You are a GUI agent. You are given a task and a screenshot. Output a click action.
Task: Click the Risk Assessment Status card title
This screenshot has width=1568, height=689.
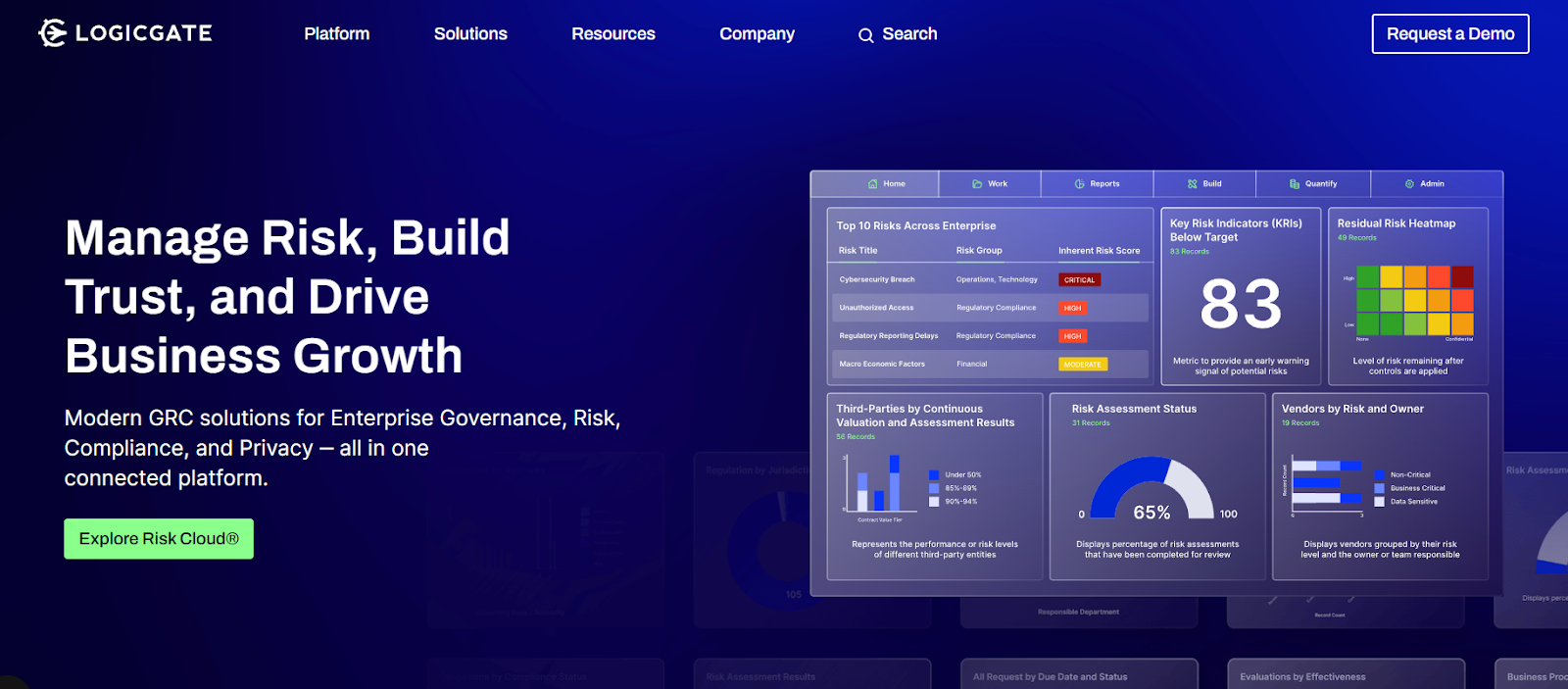click(1134, 410)
